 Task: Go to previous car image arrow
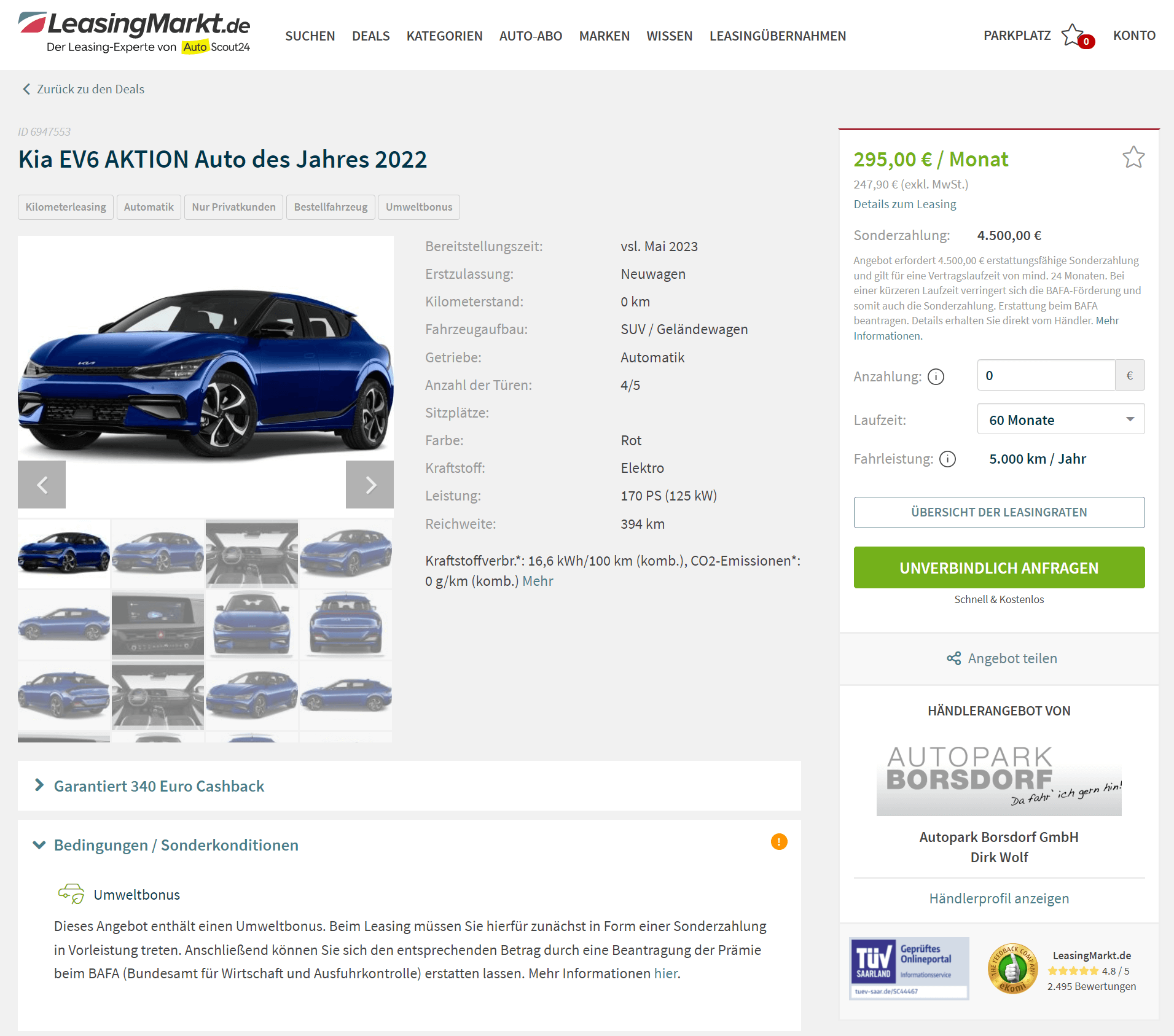point(42,485)
